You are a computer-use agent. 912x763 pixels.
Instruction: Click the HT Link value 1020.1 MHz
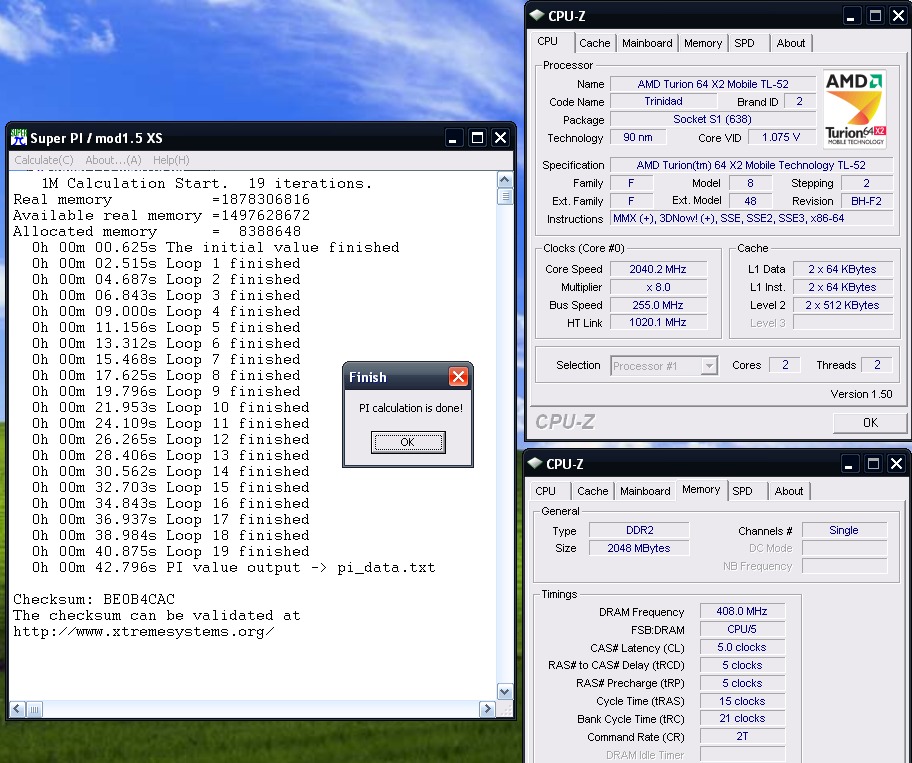(x=658, y=322)
